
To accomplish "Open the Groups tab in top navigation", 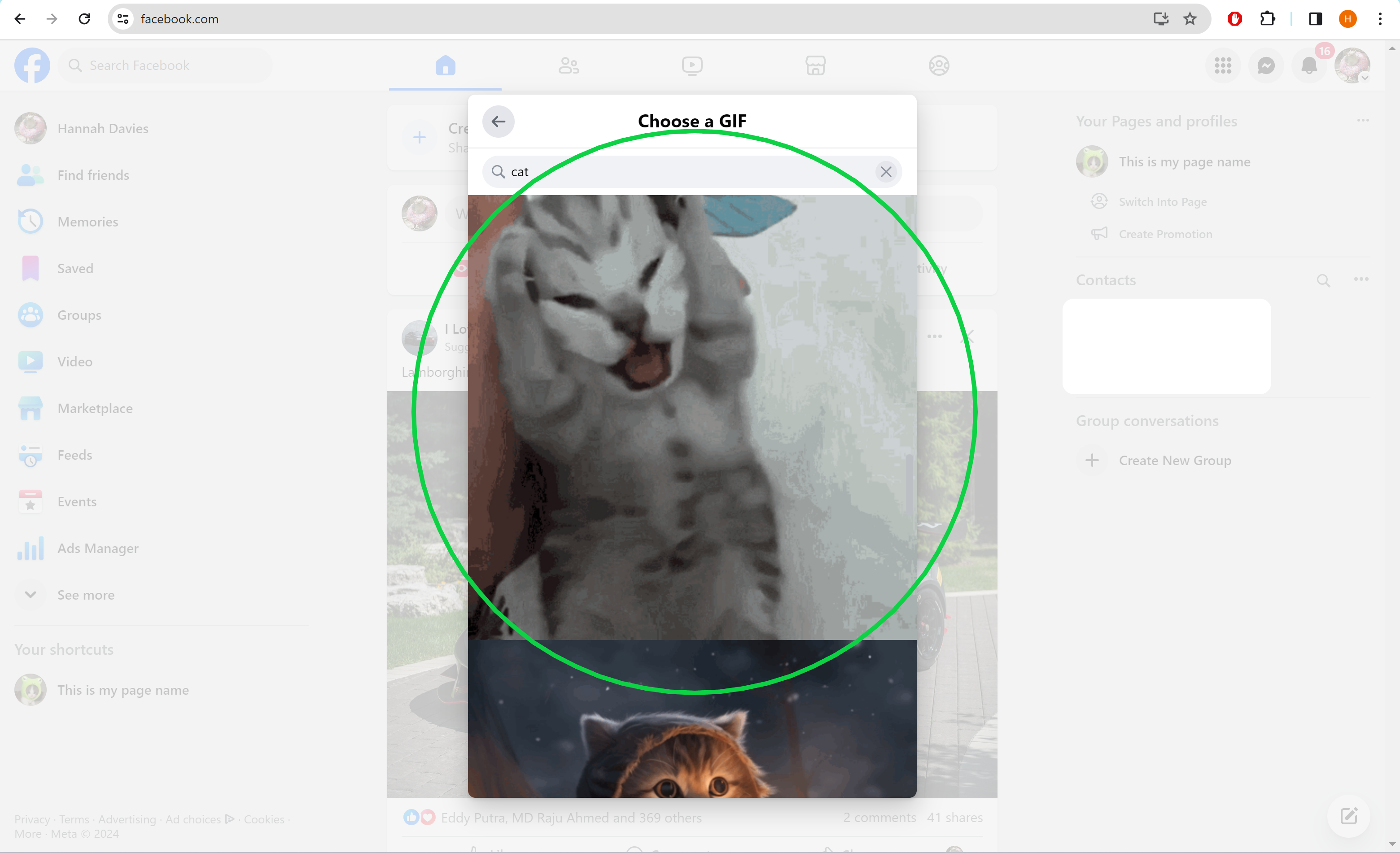I will click(939, 65).
